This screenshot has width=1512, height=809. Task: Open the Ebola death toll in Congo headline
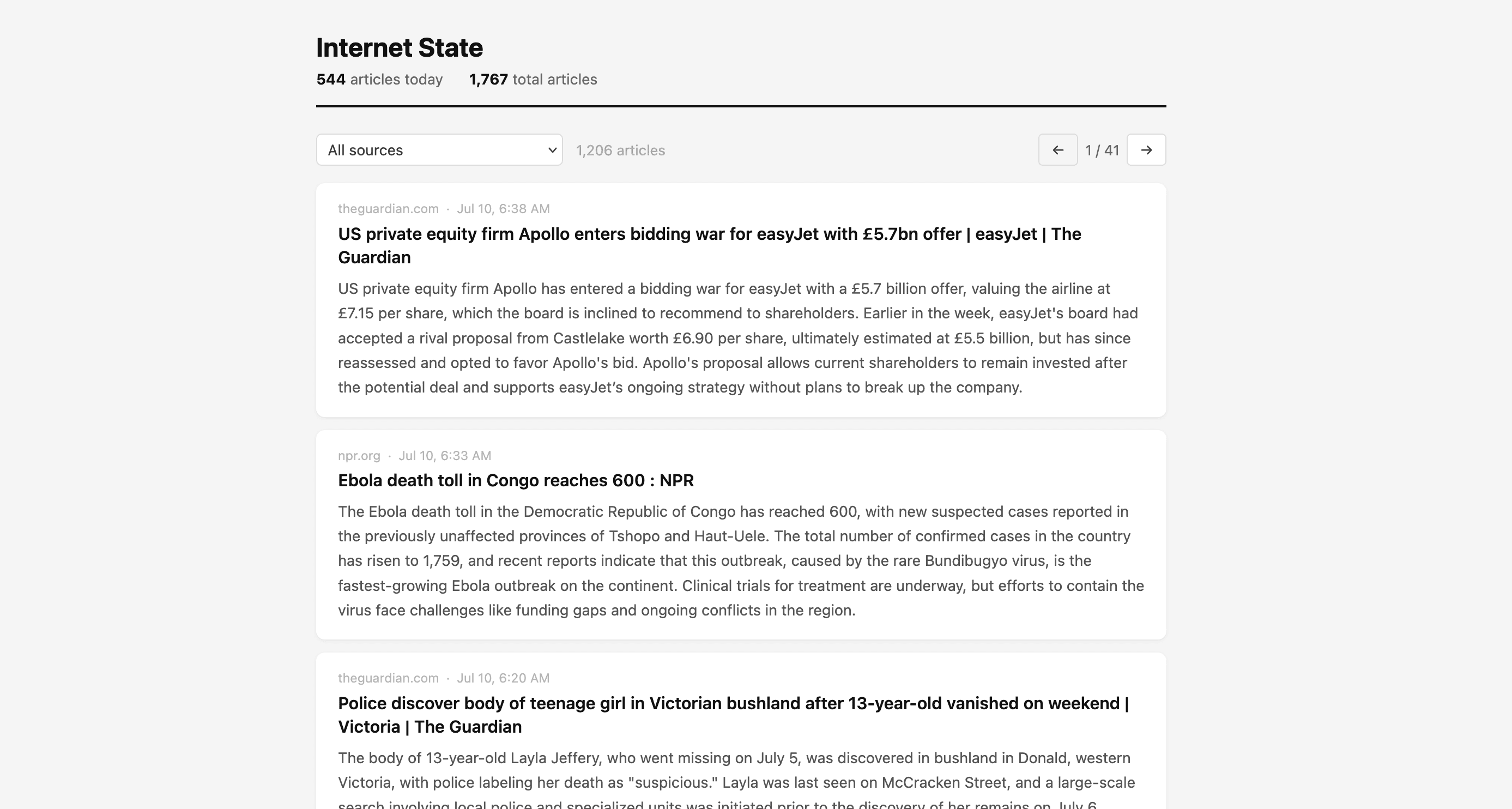(x=515, y=480)
